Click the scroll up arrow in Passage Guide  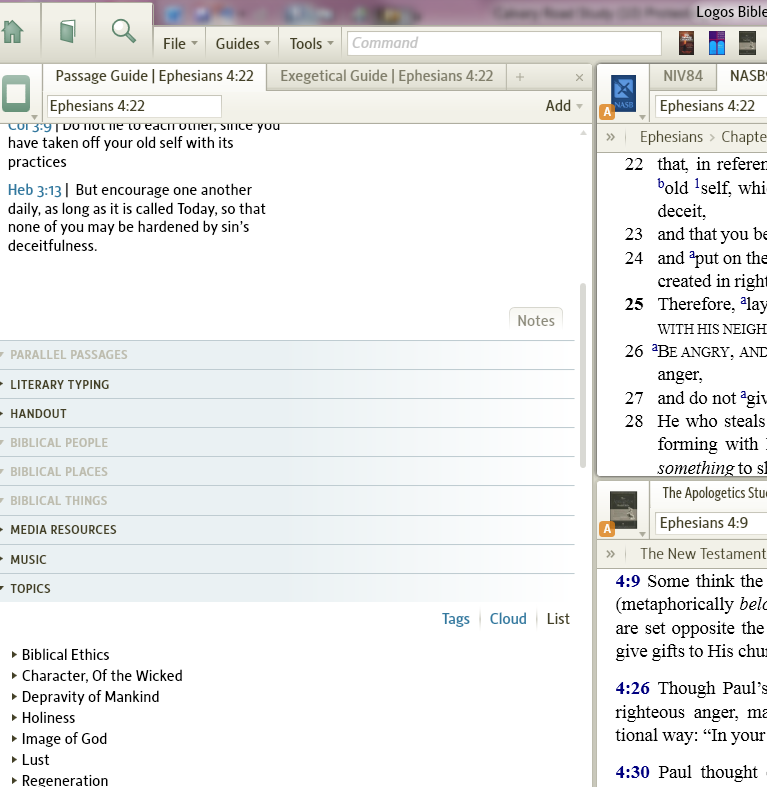[583, 133]
